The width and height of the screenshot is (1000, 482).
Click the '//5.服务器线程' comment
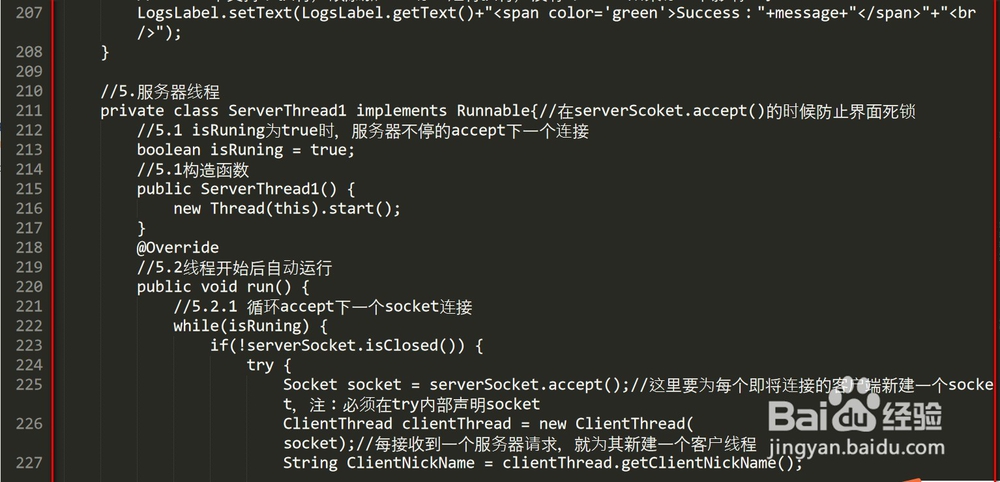(160, 91)
